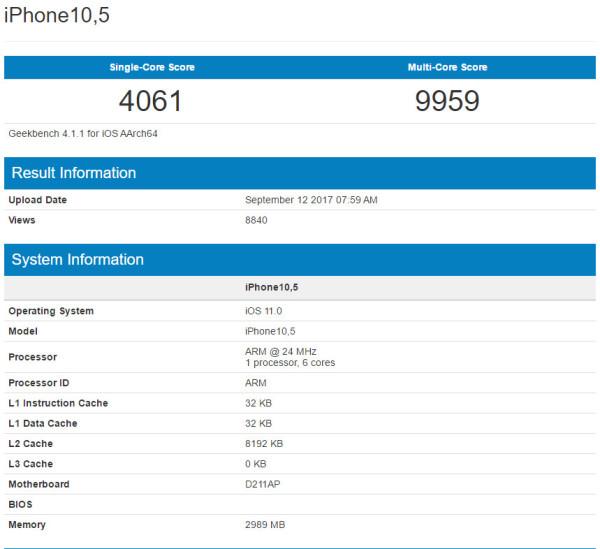Screen dimensions: 600x549
Task: Click the Operating System label
Action: (x=51, y=311)
